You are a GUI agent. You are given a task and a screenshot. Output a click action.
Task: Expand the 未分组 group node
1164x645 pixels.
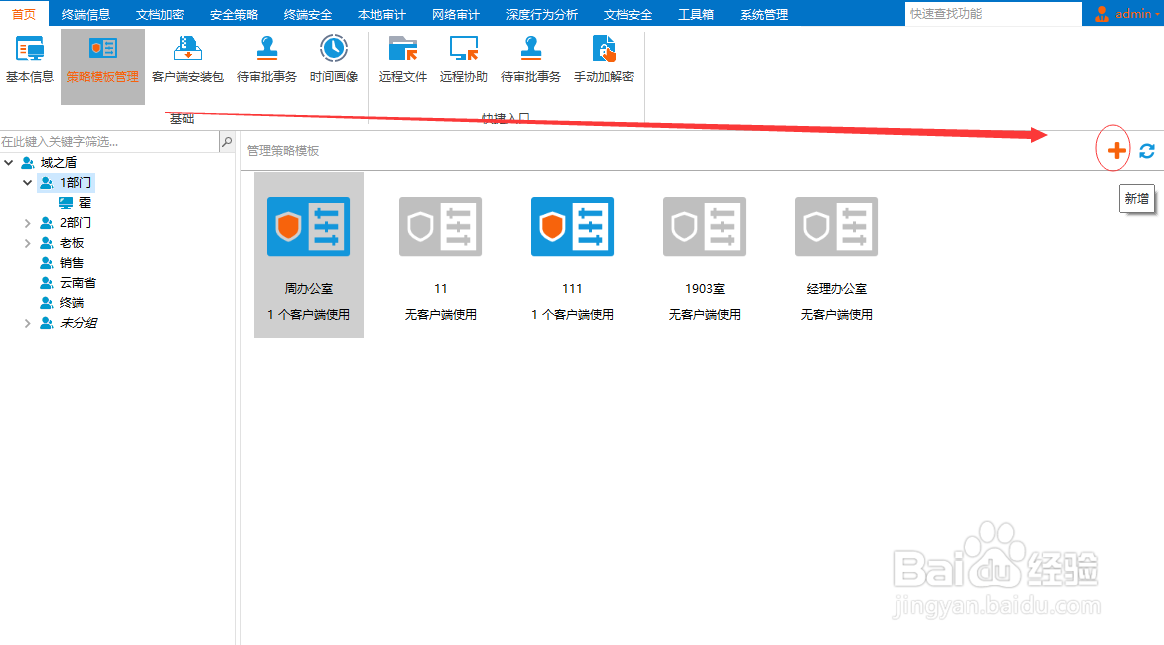(30, 322)
